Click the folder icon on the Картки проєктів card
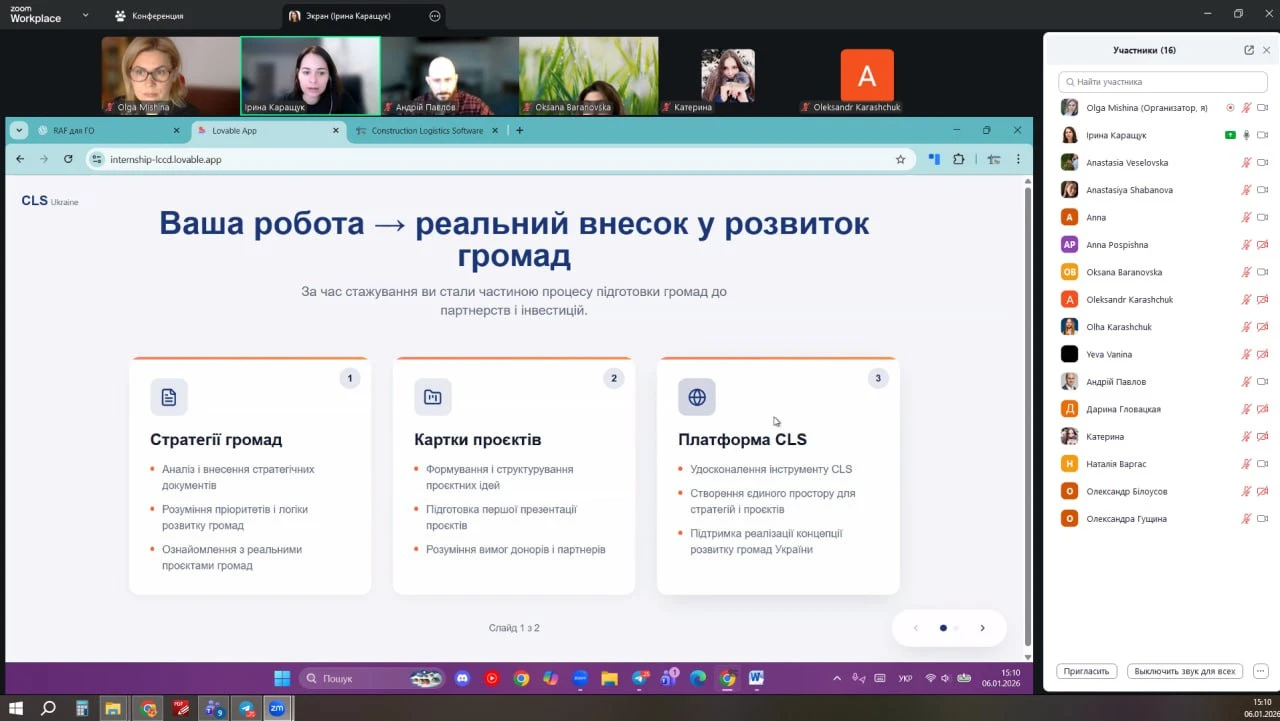Screen dimensions: 1280x721 pyautogui.click(x=433, y=397)
